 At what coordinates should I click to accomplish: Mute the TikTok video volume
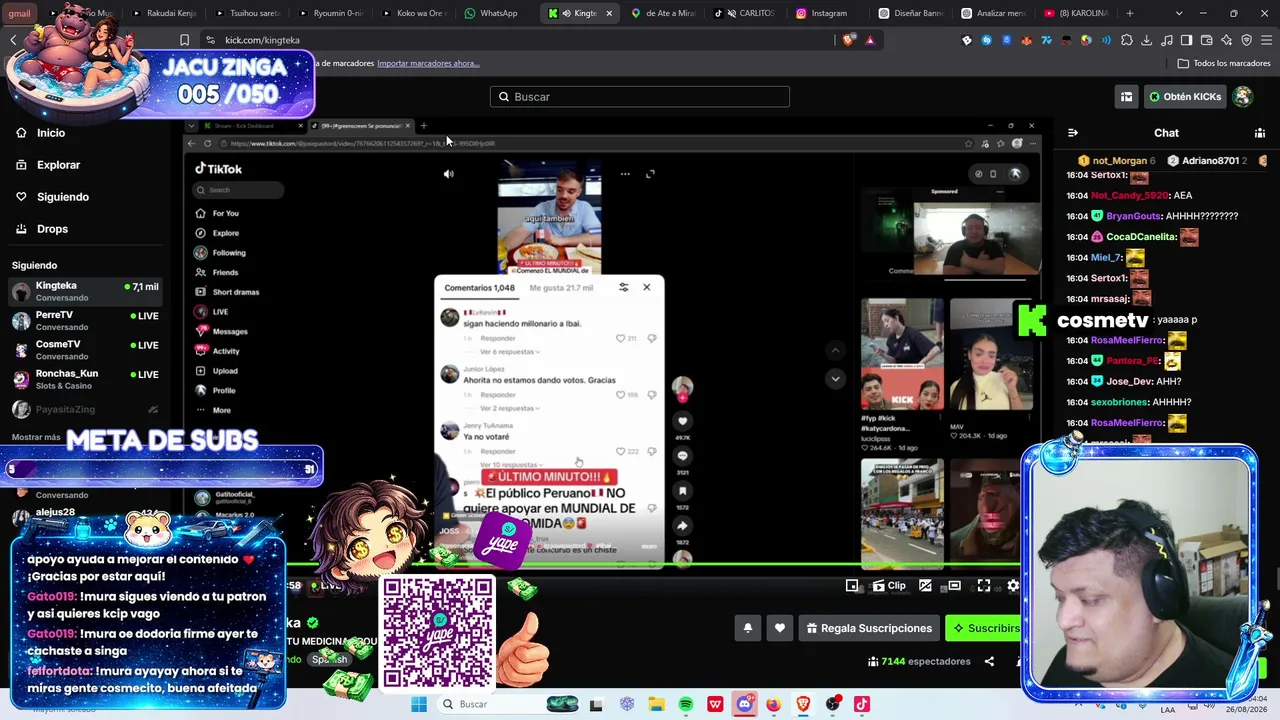coord(449,174)
